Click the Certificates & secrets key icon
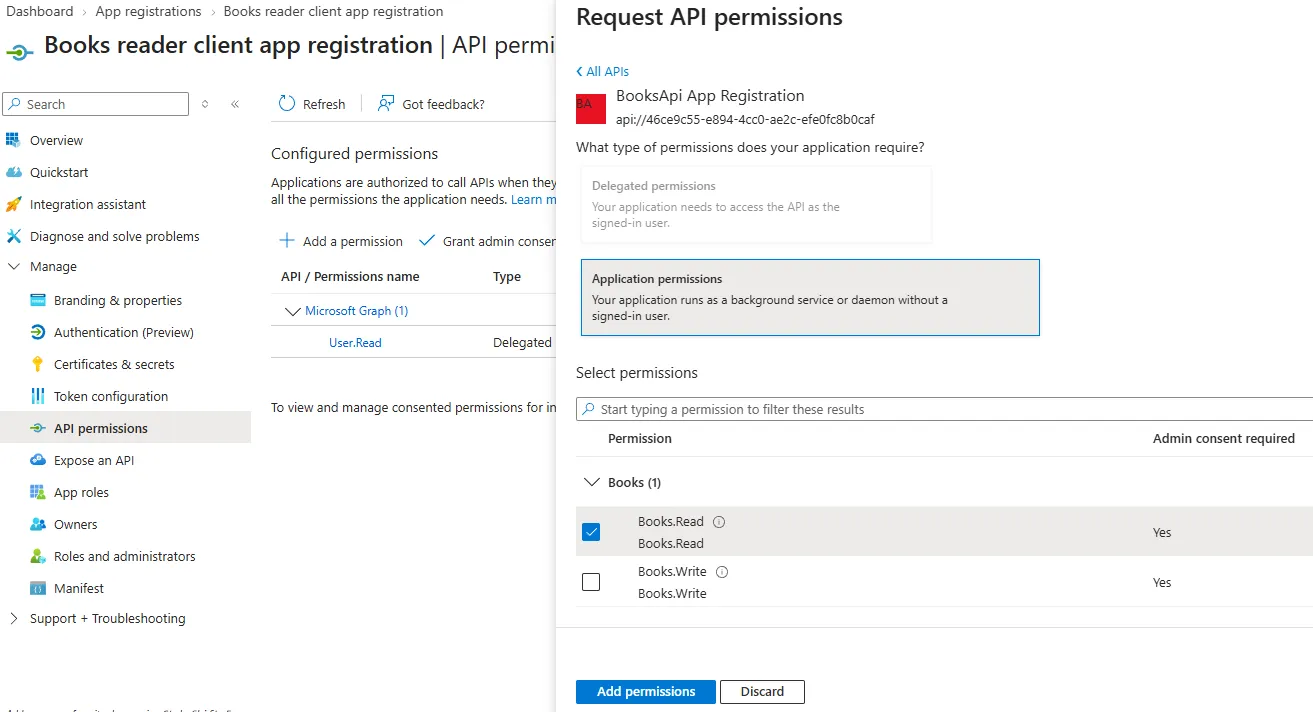1313x712 pixels. (38, 364)
